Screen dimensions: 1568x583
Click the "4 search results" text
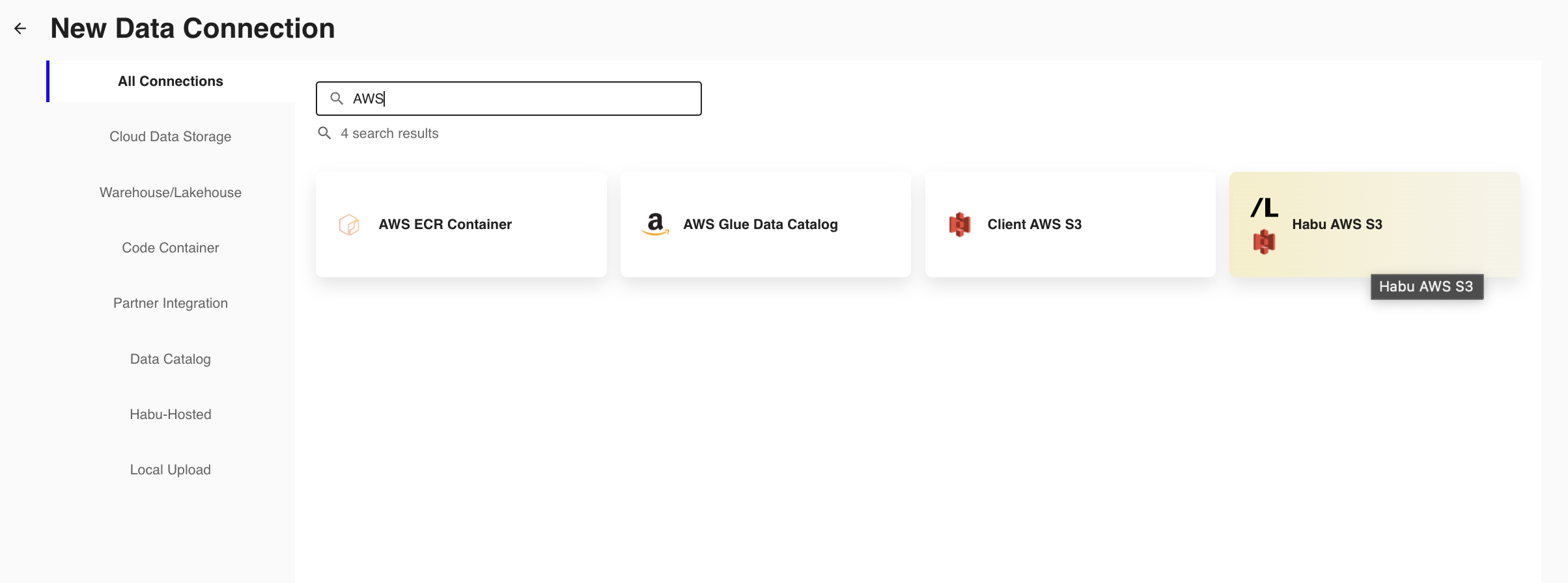point(389,133)
